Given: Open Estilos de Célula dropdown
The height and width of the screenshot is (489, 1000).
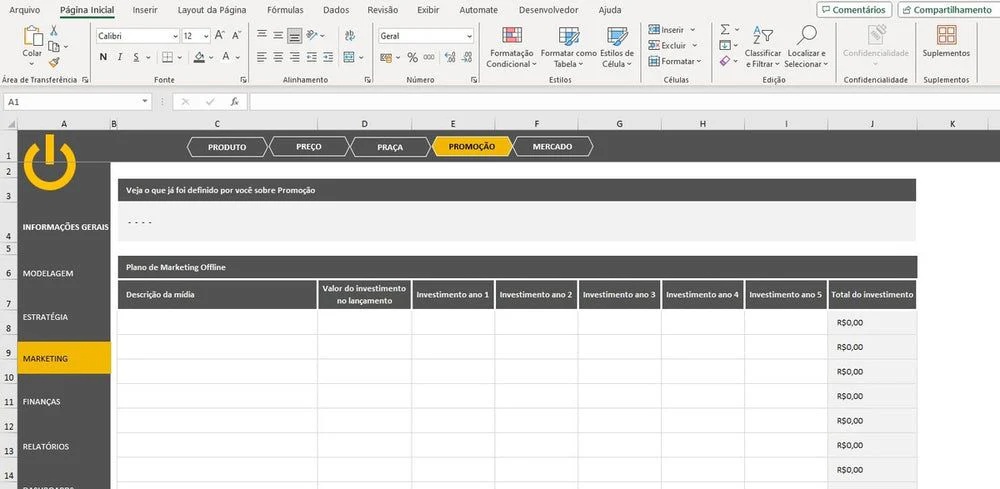Looking at the screenshot, I should click(x=617, y=47).
